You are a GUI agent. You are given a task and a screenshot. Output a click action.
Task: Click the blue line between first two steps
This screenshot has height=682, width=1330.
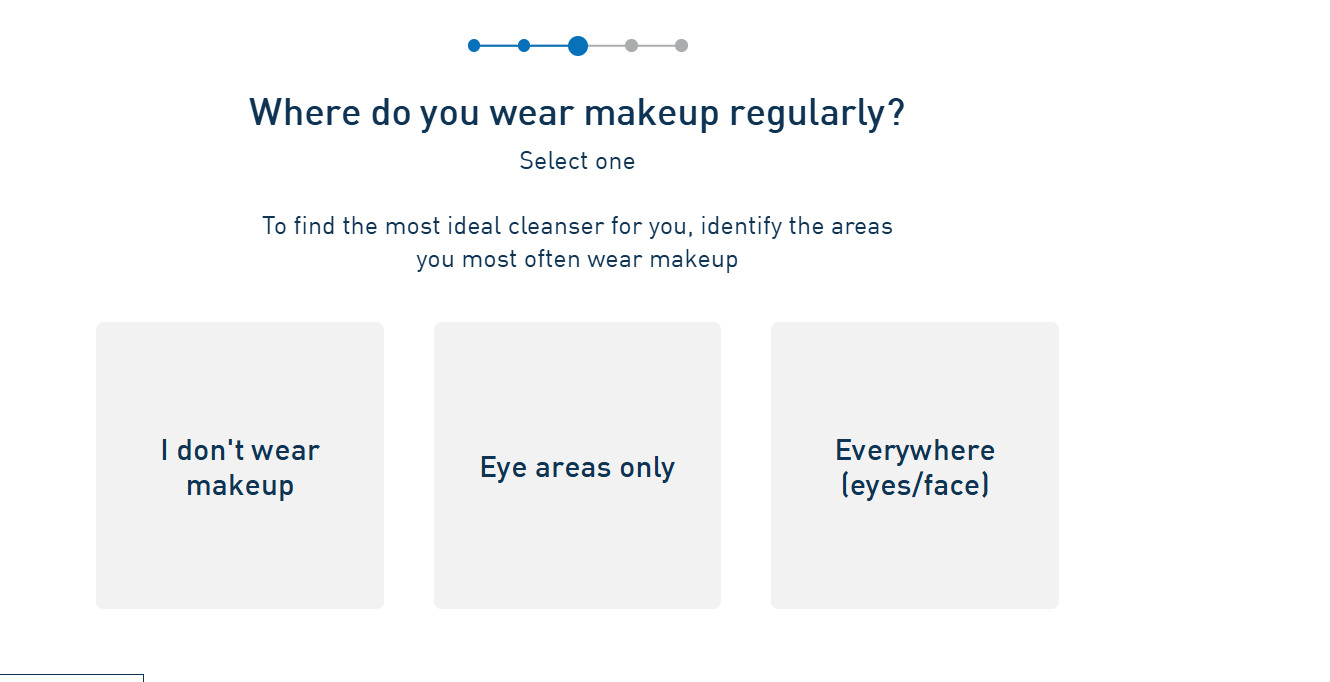click(499, 45)
